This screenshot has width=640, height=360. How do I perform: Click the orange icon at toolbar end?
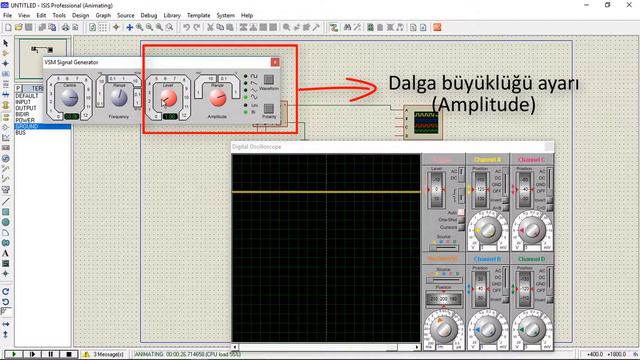pos(437,27)
